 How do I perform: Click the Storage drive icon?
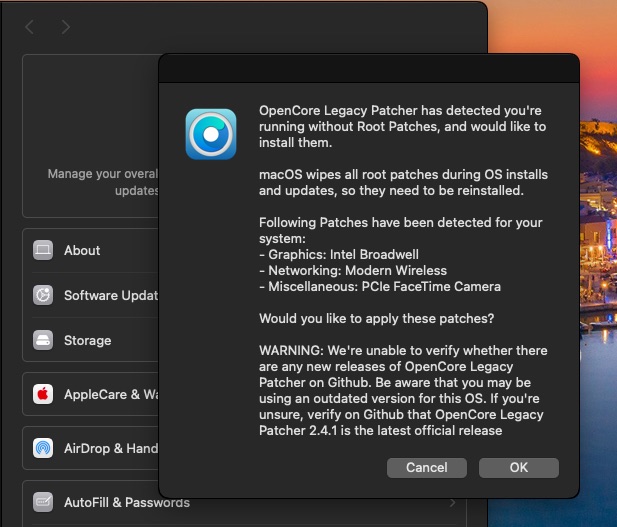43,340
